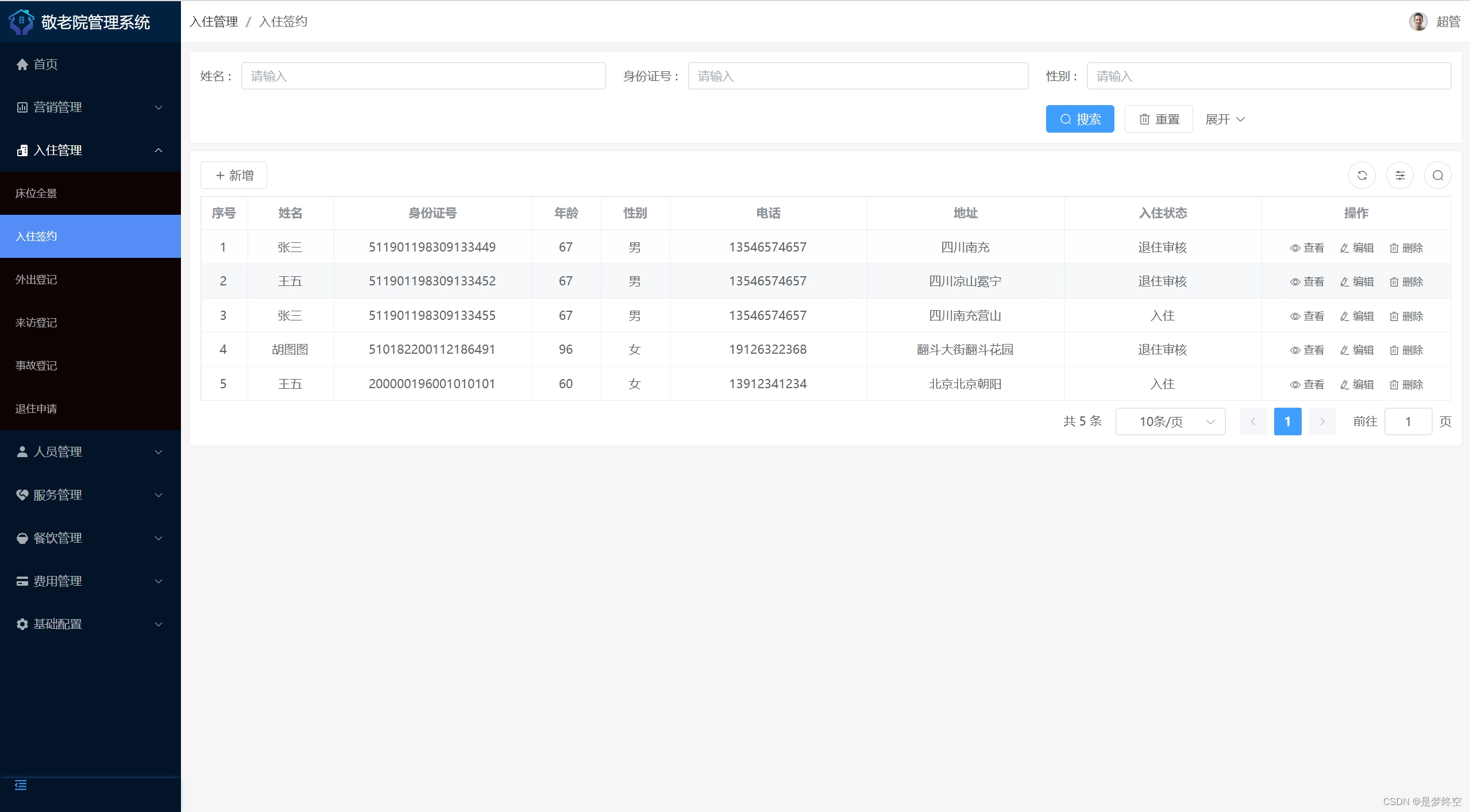Open 来访登记 submenu item

[90, 323]
